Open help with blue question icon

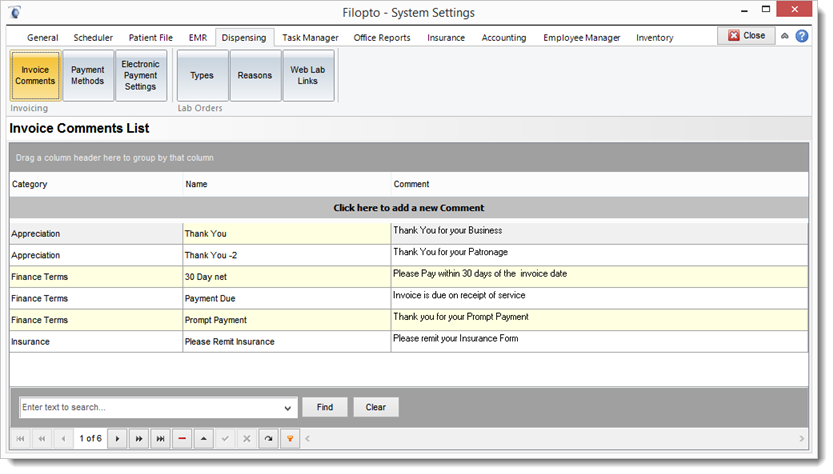tap(802, 36)
